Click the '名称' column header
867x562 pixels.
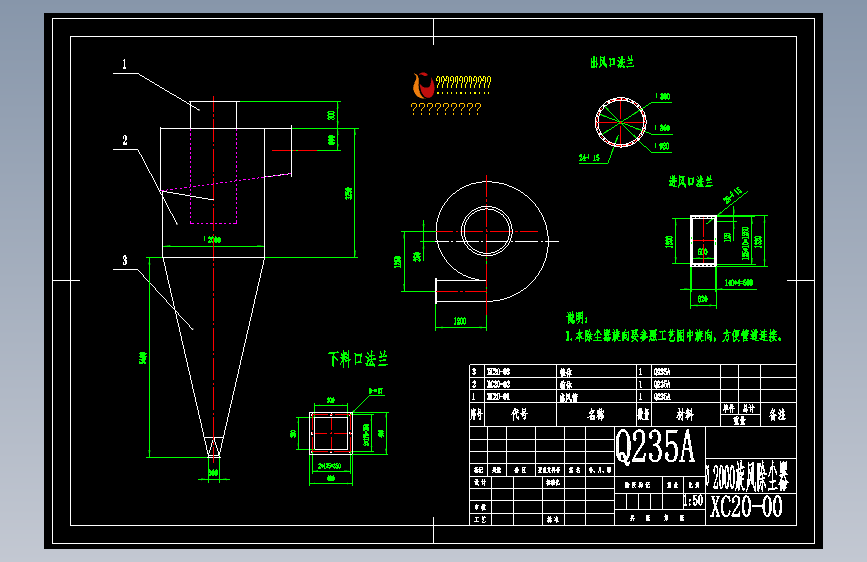[x=596, y=414]
